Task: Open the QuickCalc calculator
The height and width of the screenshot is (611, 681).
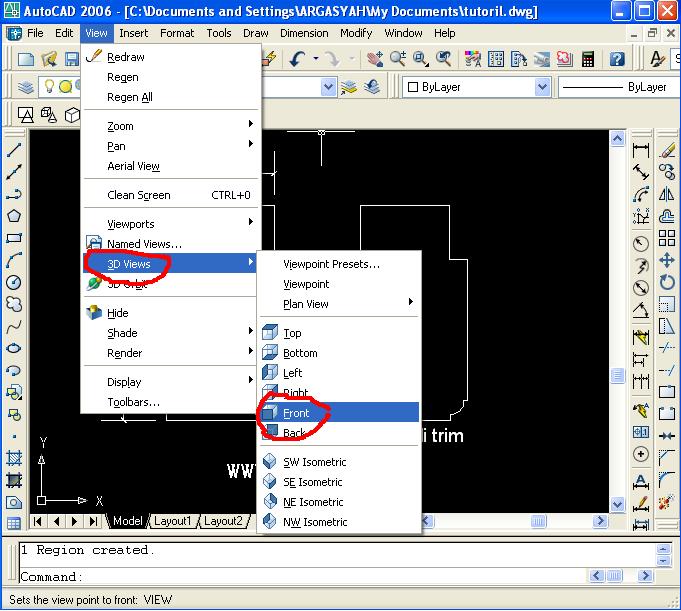Action: click(588, 59)
